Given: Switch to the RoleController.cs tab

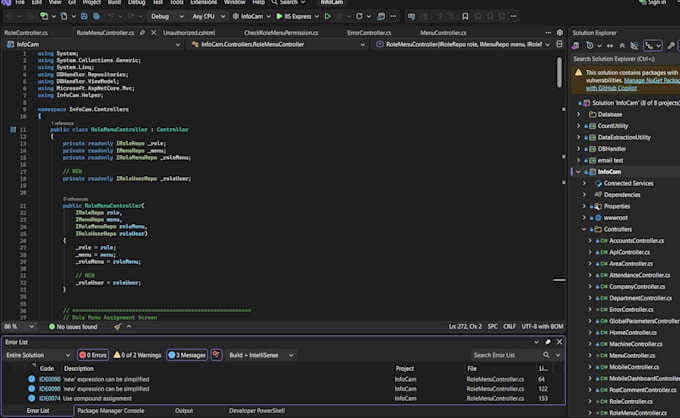Looking at the screenshot, I should click(26, 33).
